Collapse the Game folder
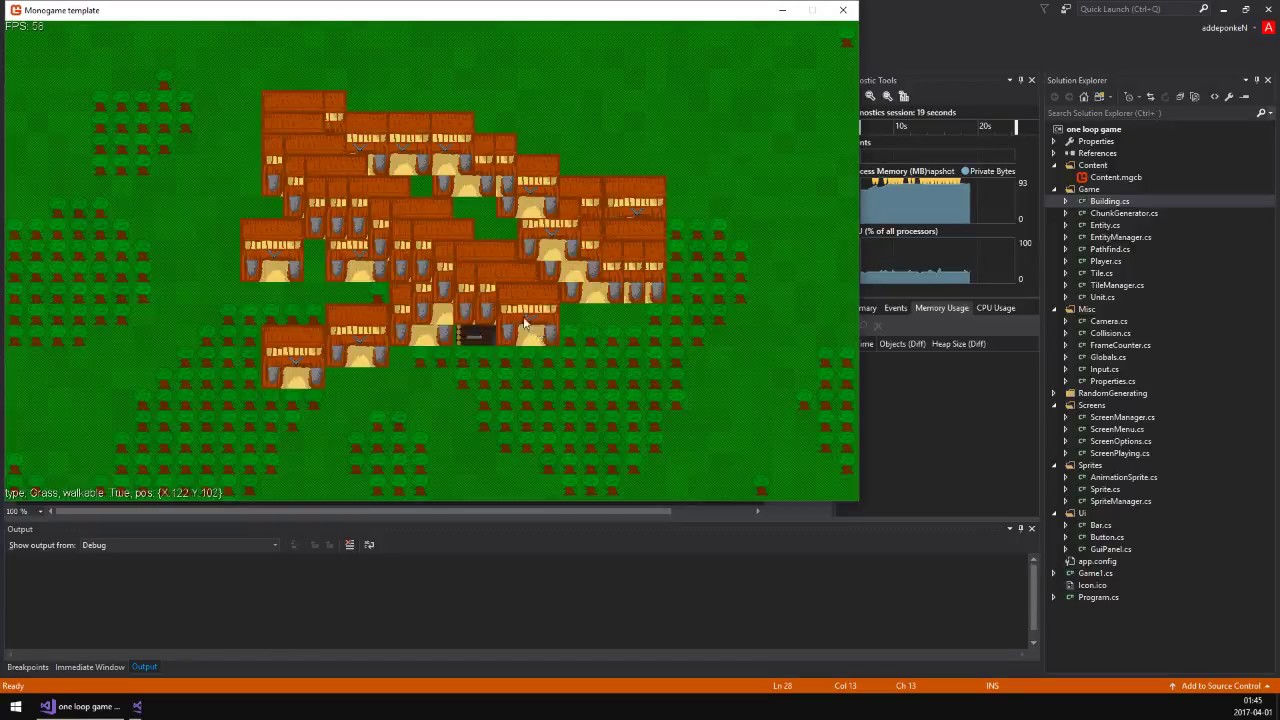The width and height of the screenshot is (1280, 720). pos(1053,189)
